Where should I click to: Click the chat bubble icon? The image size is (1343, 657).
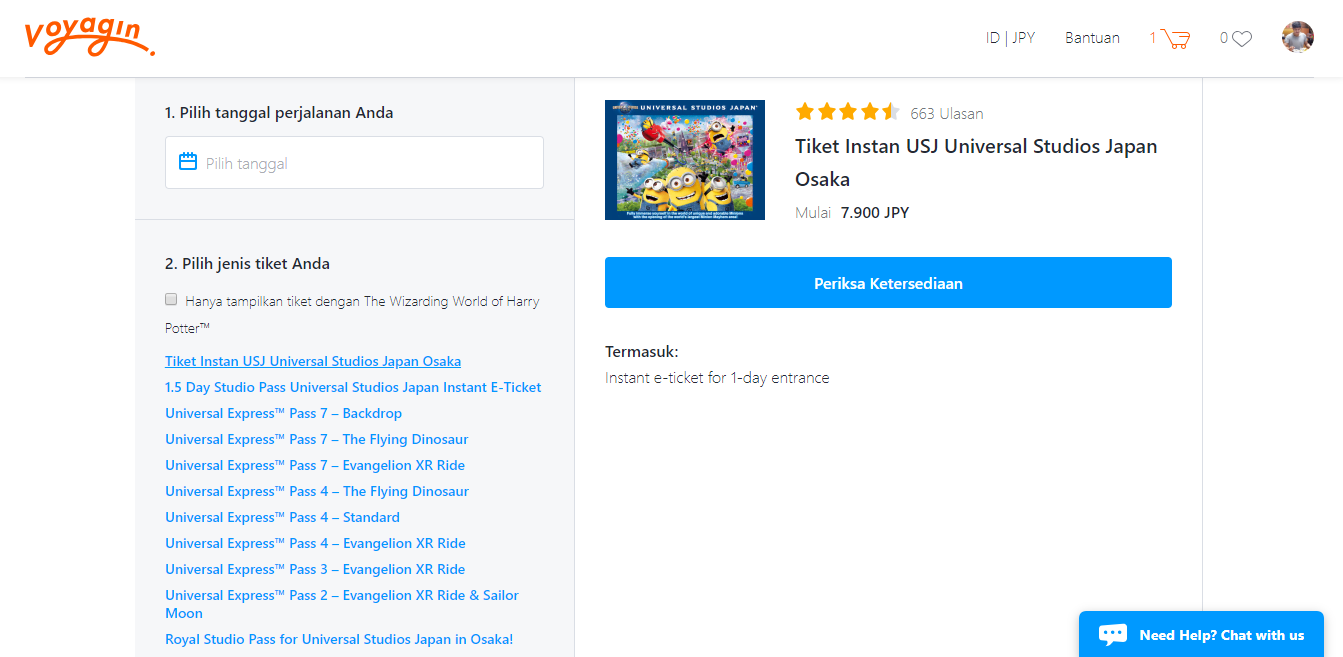point(1113,634)
